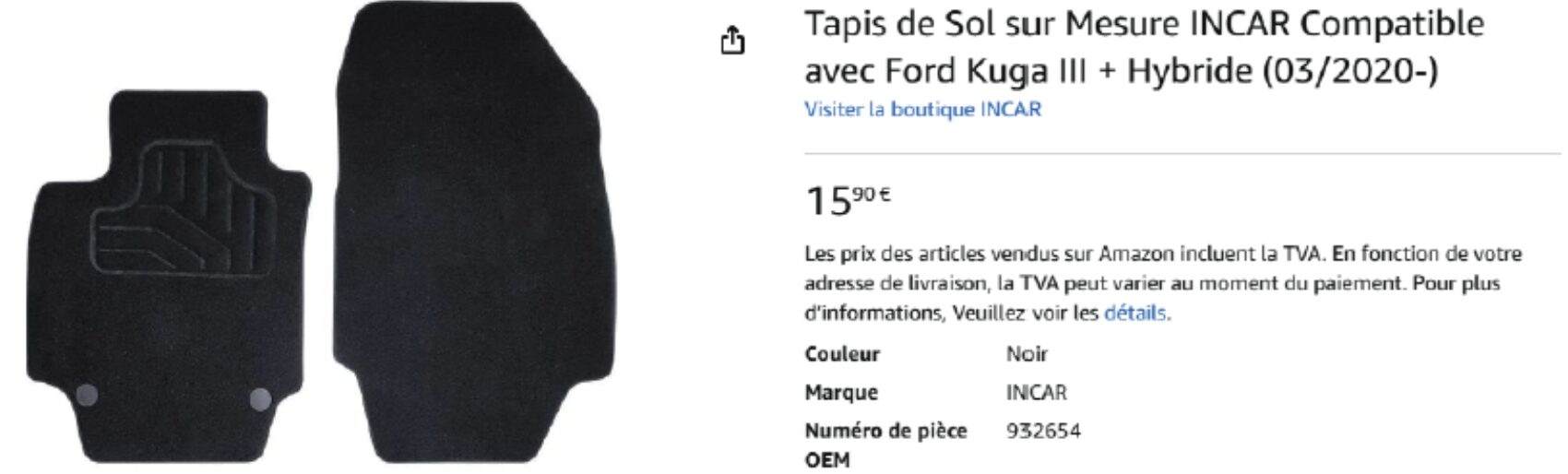Click the divider line under the store link
This screenshot has height=474, width=1568.
tap(1182, 153)
